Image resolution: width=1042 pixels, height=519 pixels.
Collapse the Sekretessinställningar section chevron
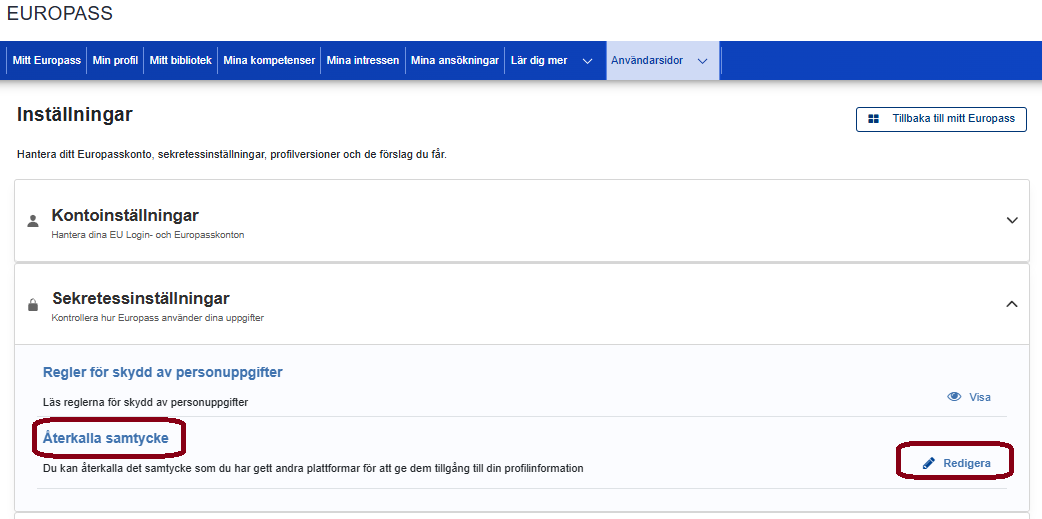click(x=1012, y=304)
